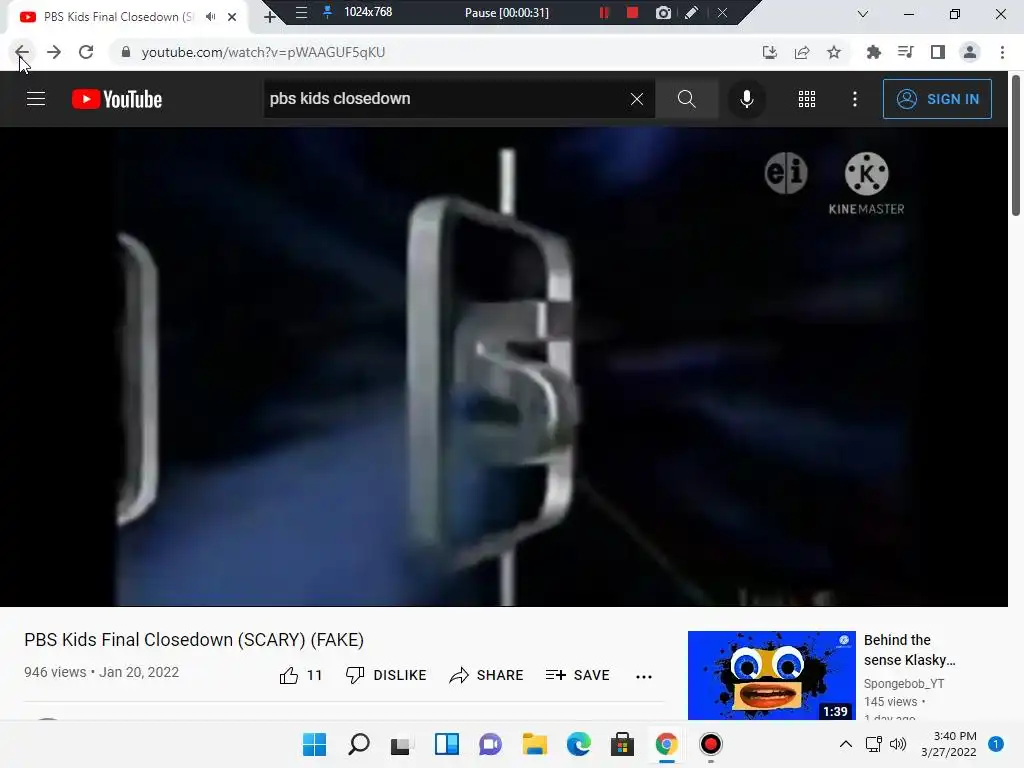Open Task View on the taskbar
This screenshot has width=1024, height=768.
click(402, 744)
